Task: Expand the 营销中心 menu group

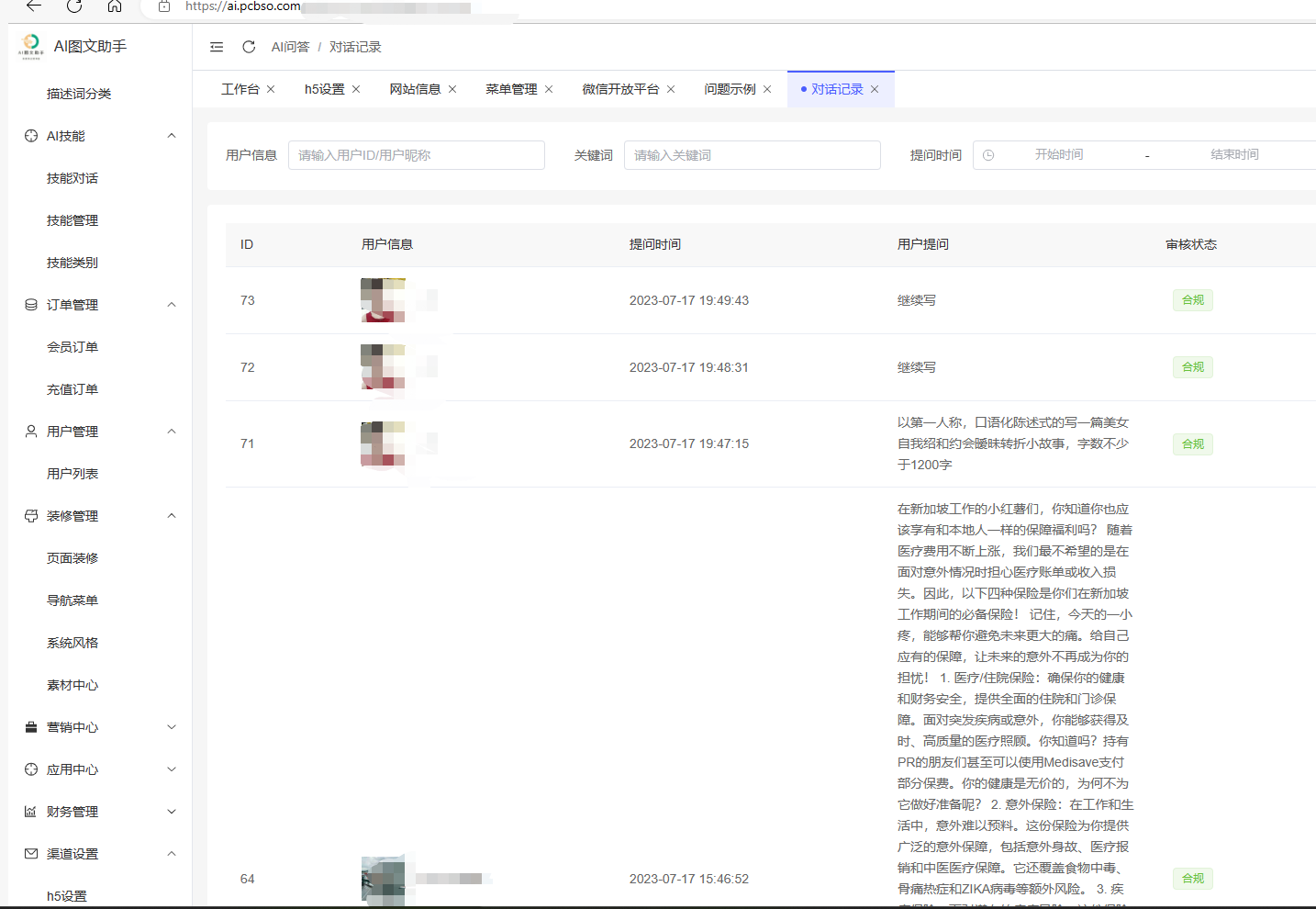Action: click(172, 727)
